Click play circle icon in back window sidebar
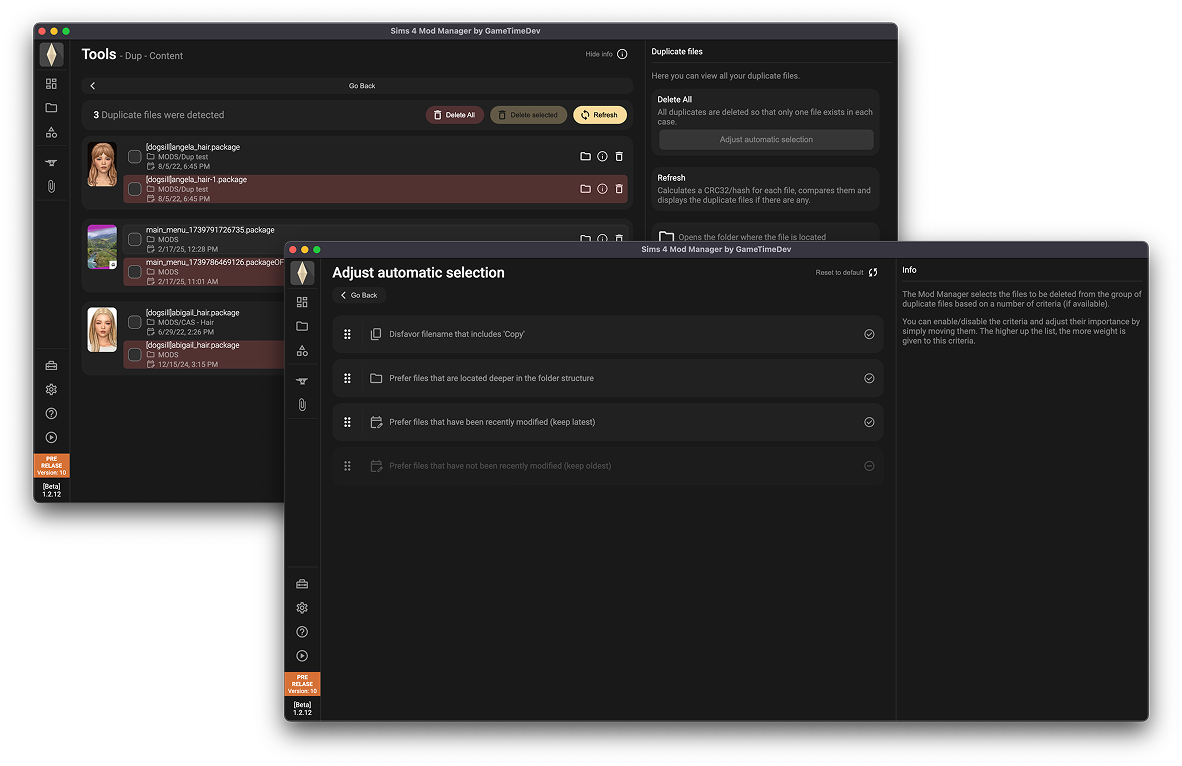Viewport: 1182px width, 766px height. 51,437
